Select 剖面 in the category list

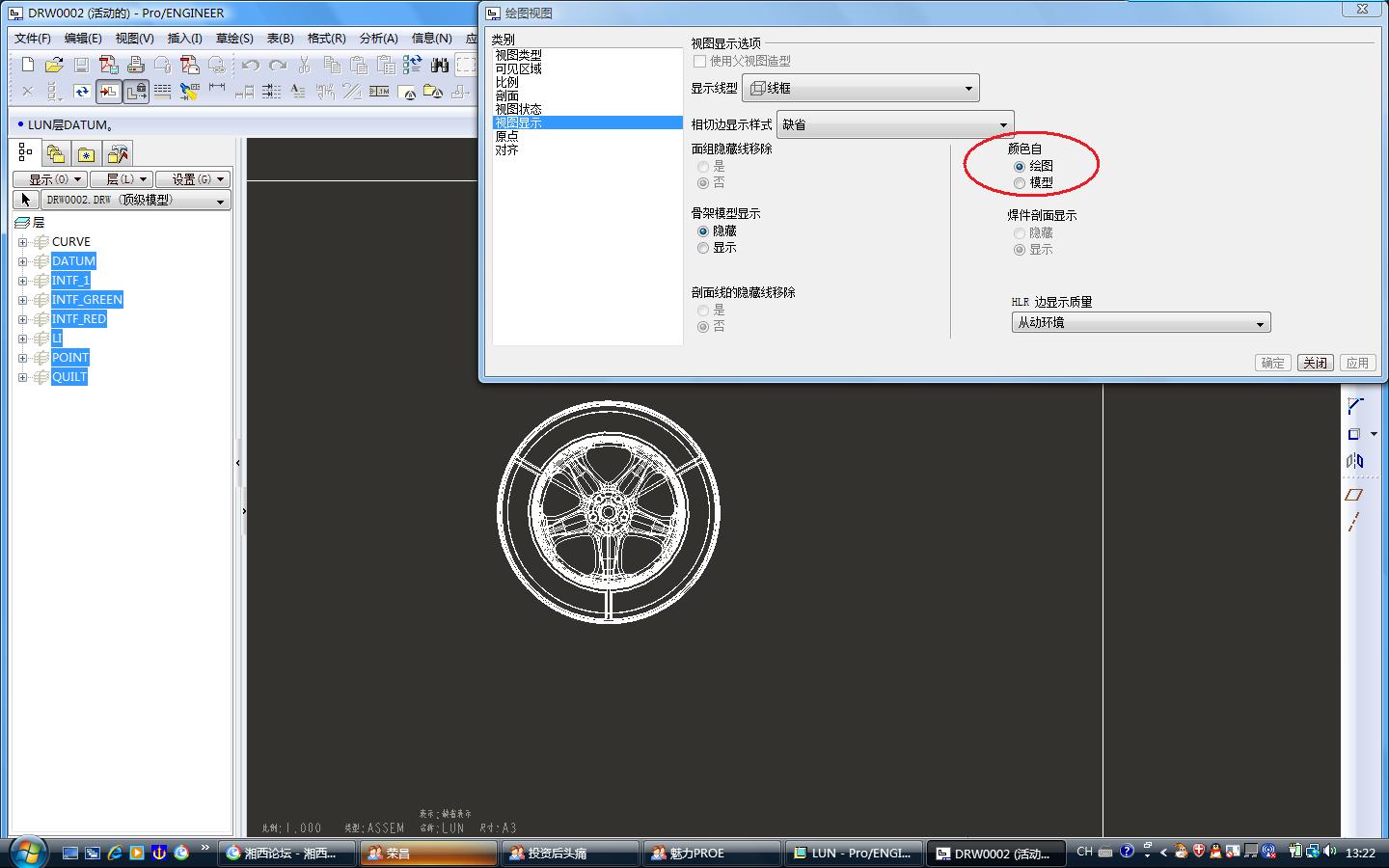pyautogui.click(x=507, y=95)
